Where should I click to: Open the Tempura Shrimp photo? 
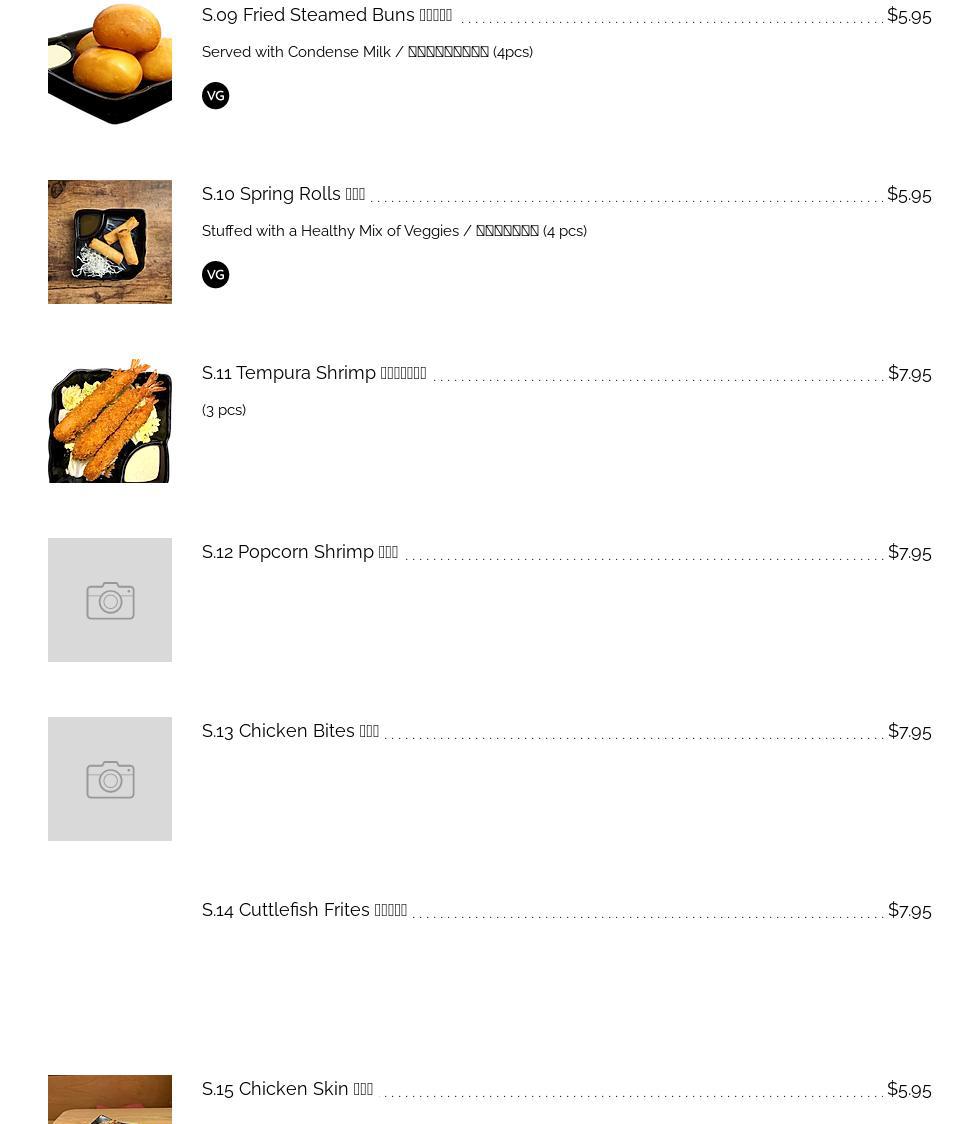click(x=110, y=421)
